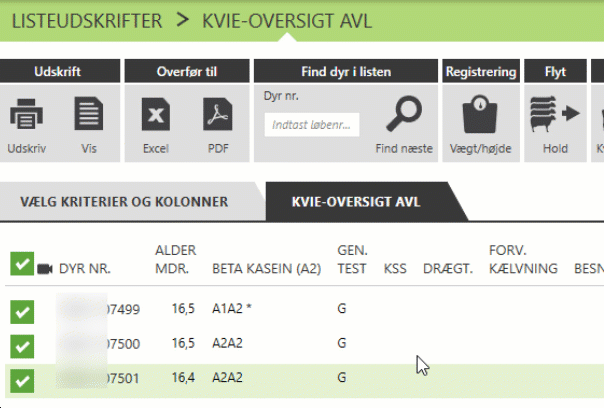
Task: Sort by Dyr nr. column header
Action: pos(85,269)
